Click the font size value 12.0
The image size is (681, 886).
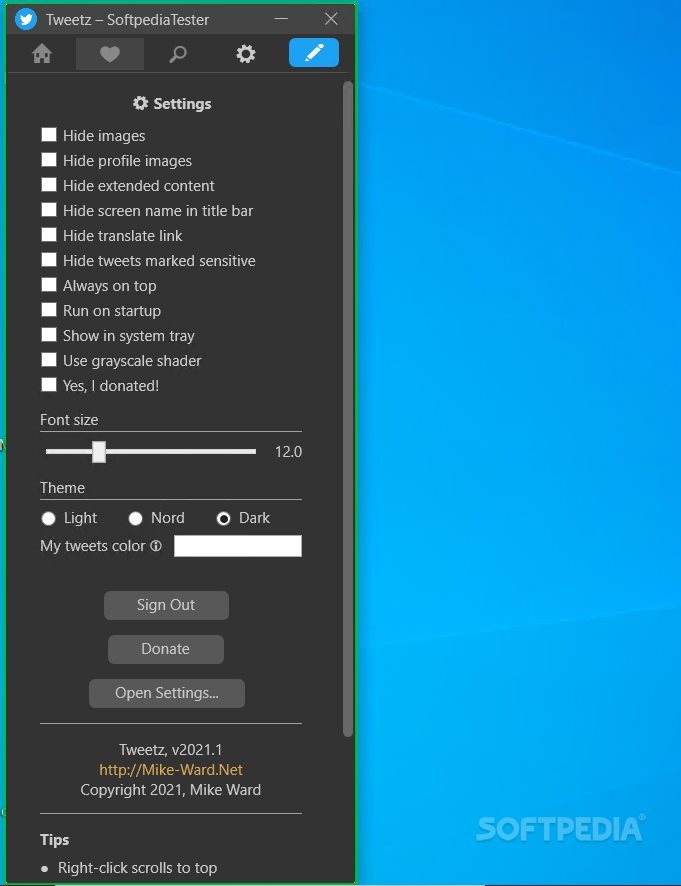coord(288,452)
